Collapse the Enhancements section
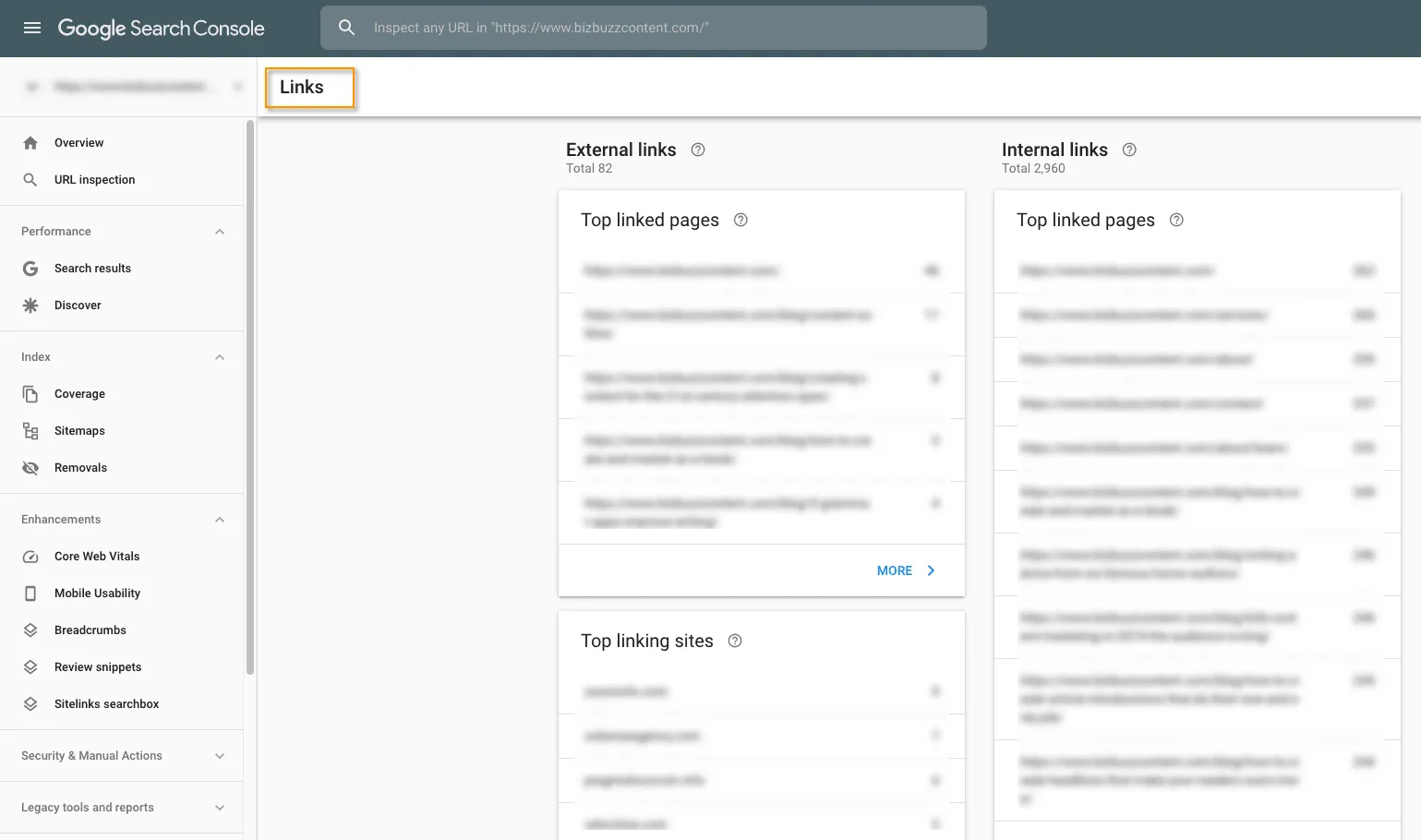 [220, 520]
